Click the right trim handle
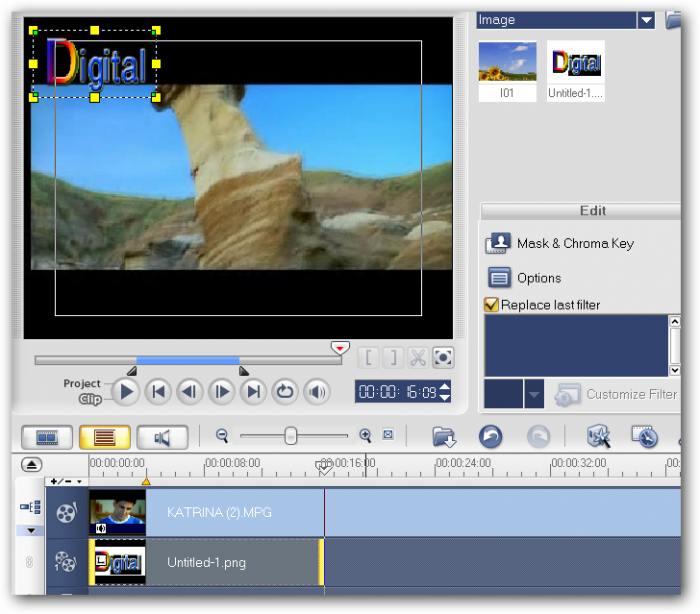 click(243, 371)
